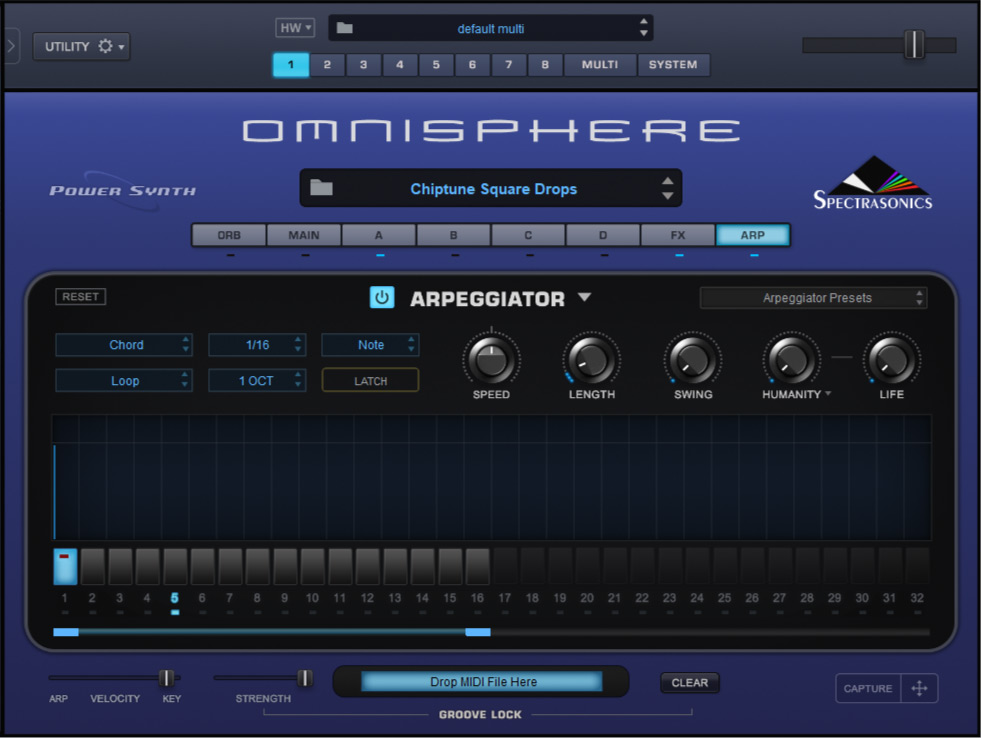Click the Spectrasonics logo

(x=873, y=183)
